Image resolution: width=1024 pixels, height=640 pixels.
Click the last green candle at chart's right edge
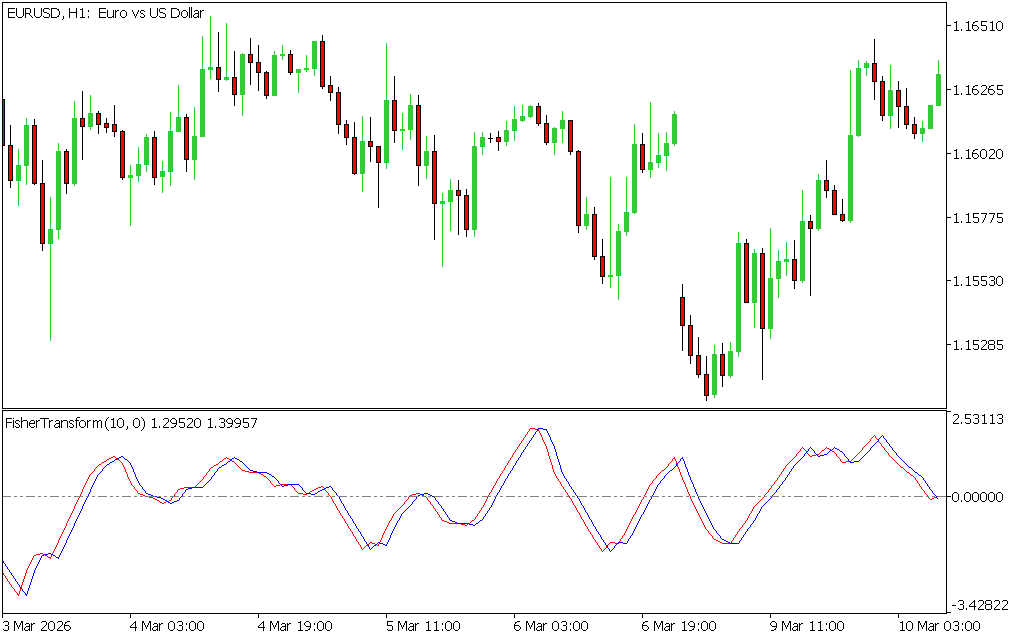point(939,89)
